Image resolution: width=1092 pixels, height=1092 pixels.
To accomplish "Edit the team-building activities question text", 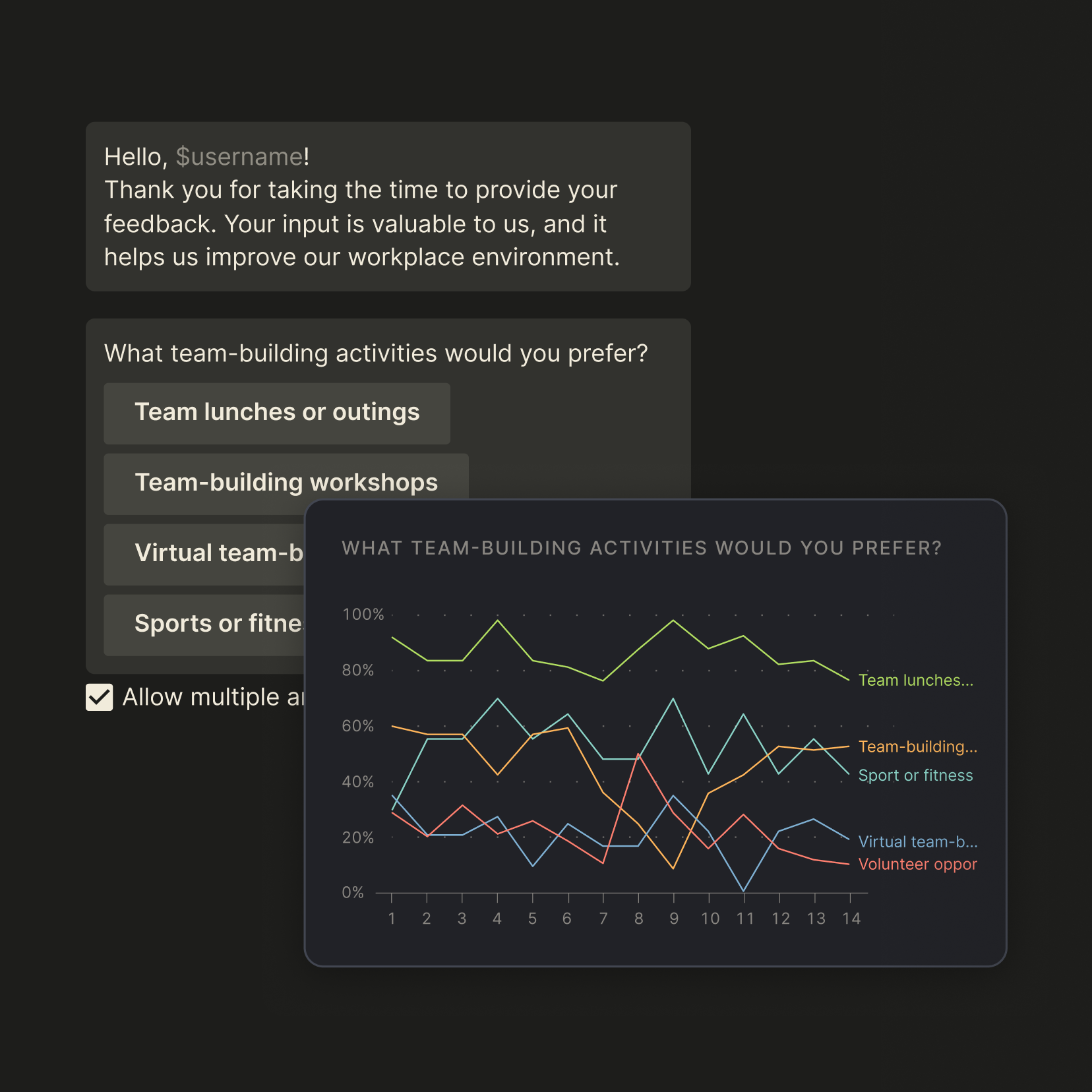I will pyautogui.click(x=376, y=353).
